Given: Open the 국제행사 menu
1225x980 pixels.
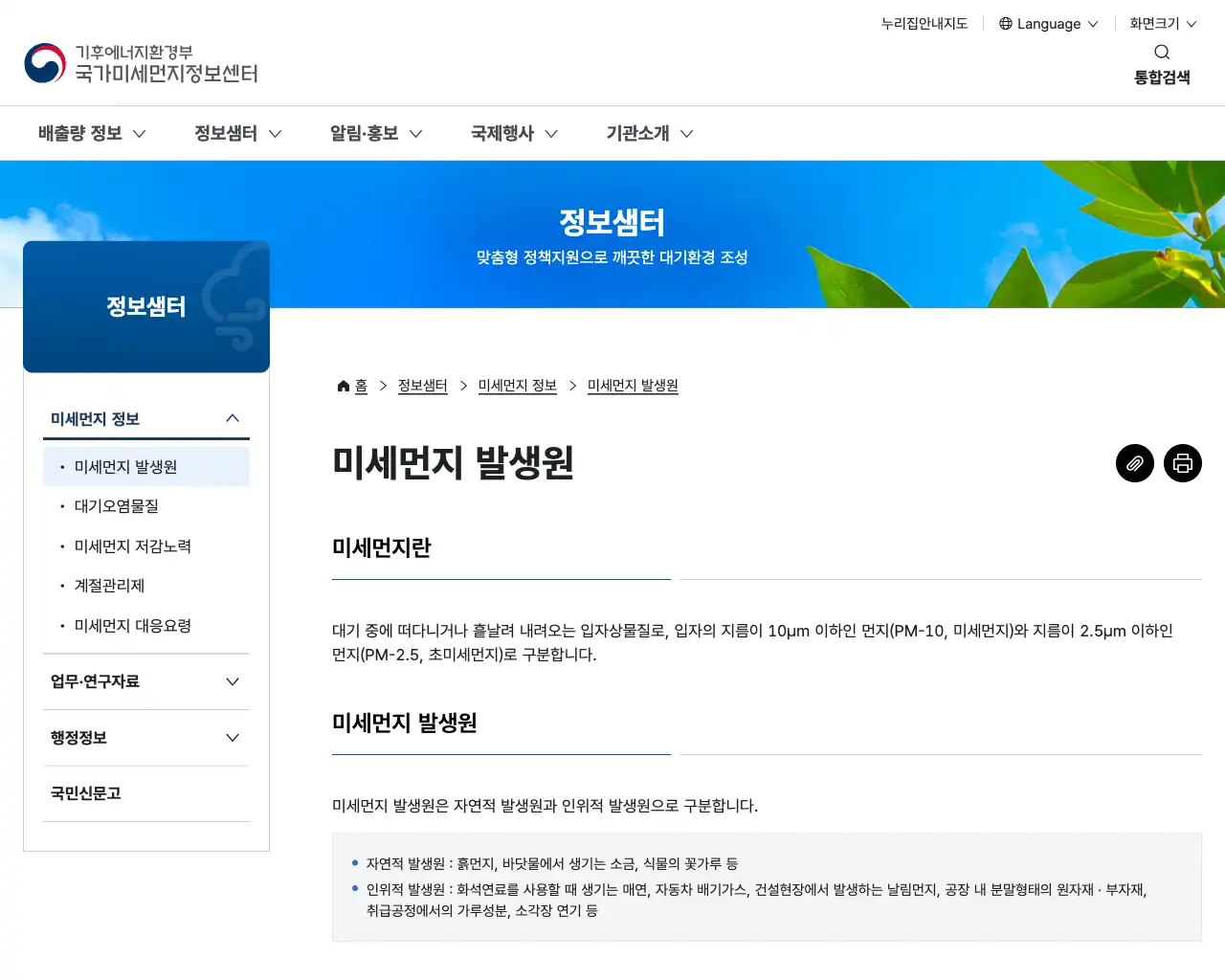Looking at the screenshot, I should [514, 133].
